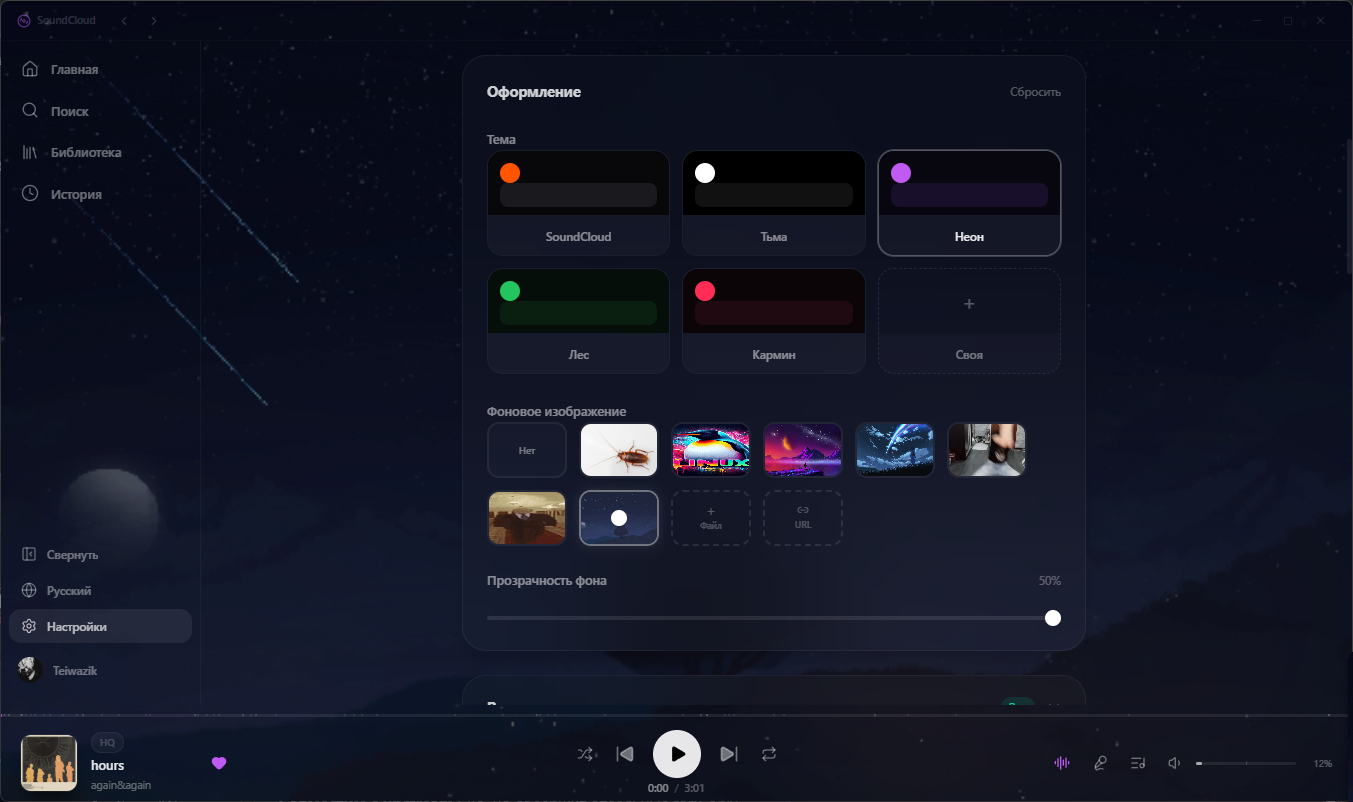This screenshot has width=1353, height=802.
Task: Click the SoundCloud logo icon
Action: point(24,20)
